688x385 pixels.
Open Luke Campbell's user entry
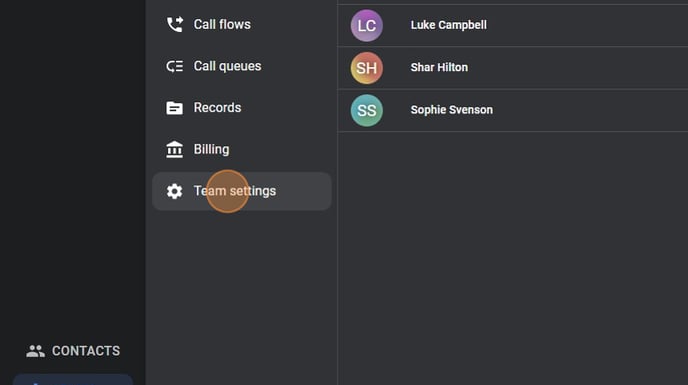coord(512,25)
